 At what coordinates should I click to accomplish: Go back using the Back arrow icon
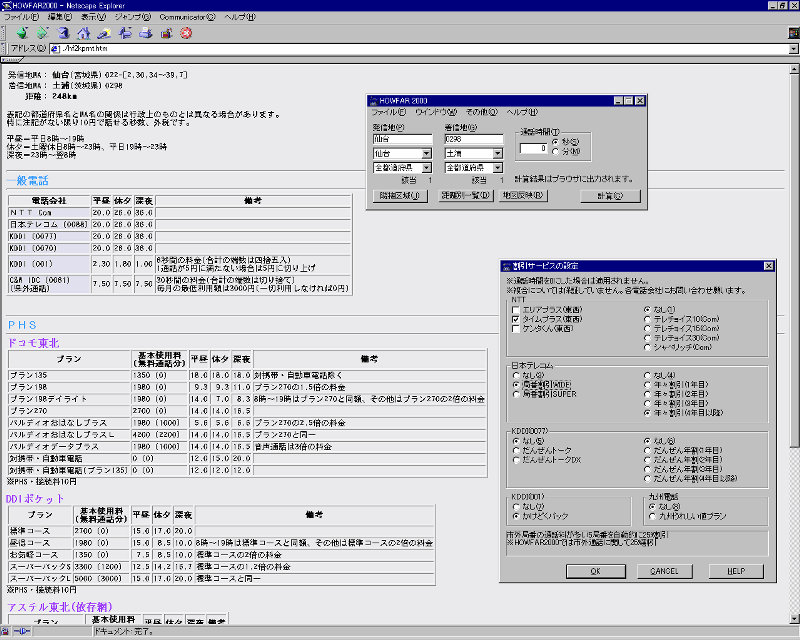pos(22,34)
